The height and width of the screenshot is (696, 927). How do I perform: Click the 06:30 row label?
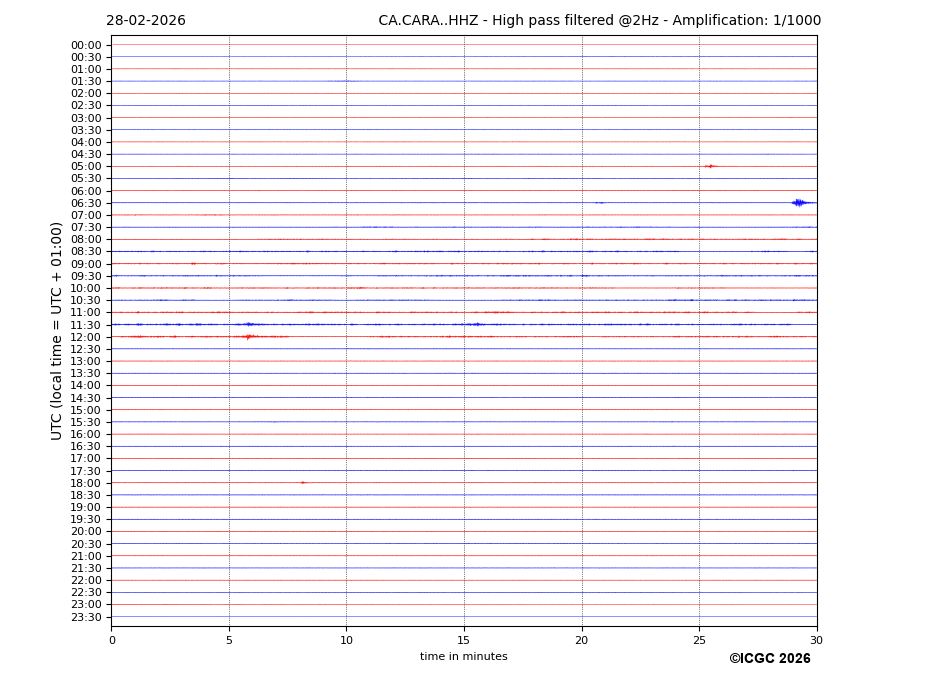point(86,203)
